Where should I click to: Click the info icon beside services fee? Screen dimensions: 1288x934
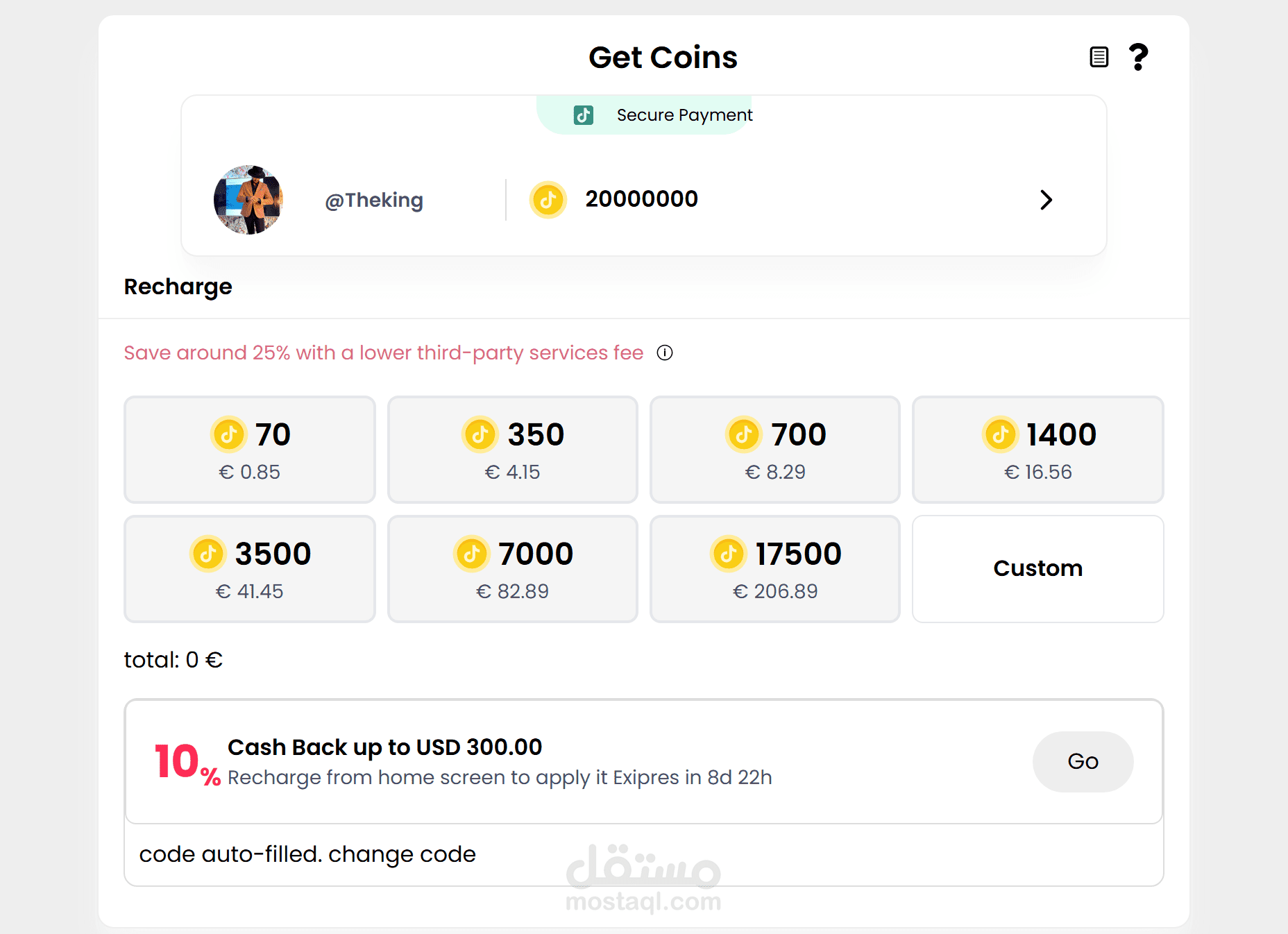tap(665, 353)
